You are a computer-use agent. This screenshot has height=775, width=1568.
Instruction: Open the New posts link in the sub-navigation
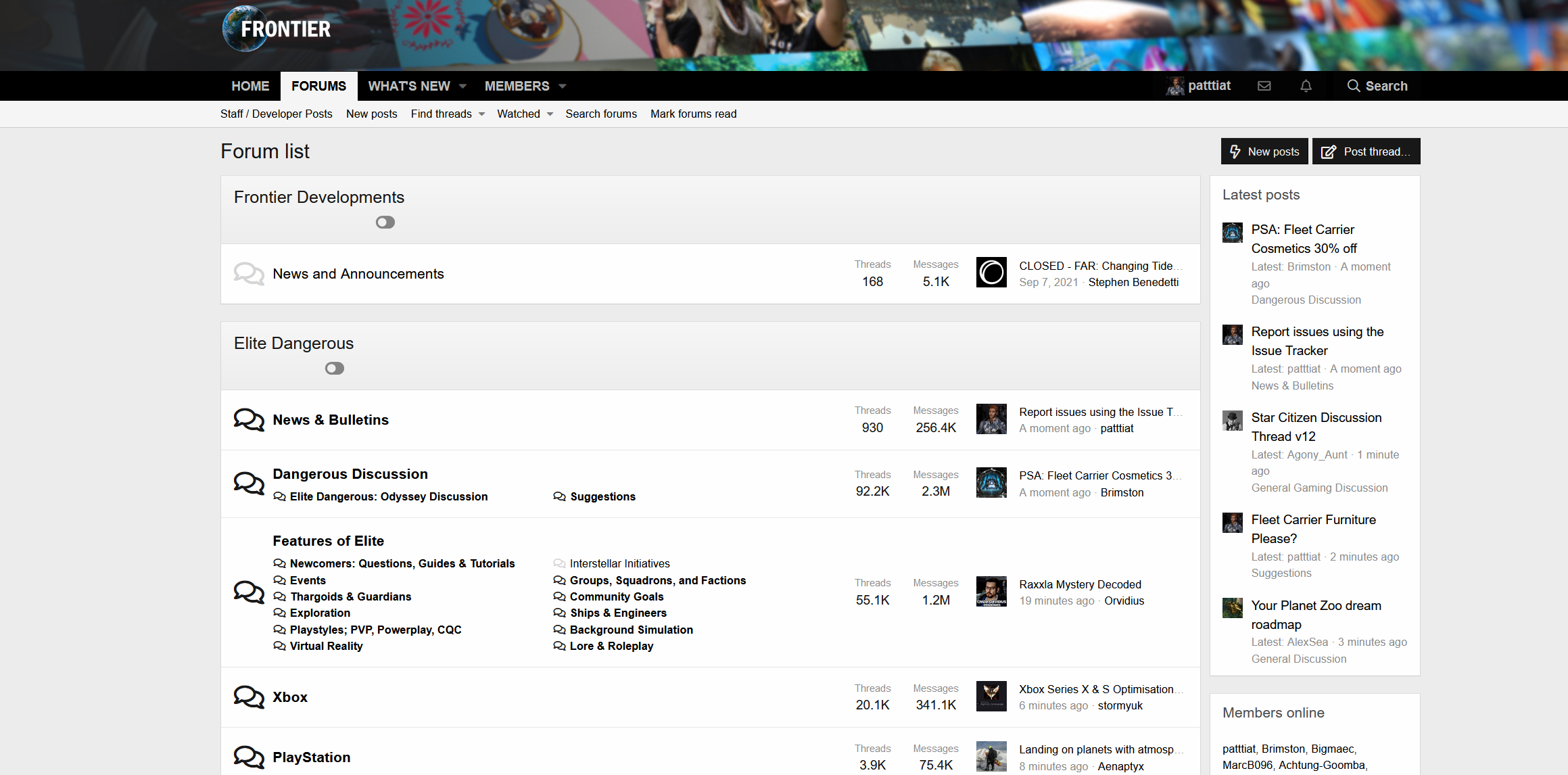pyautogui.click(x=372, y=114)
